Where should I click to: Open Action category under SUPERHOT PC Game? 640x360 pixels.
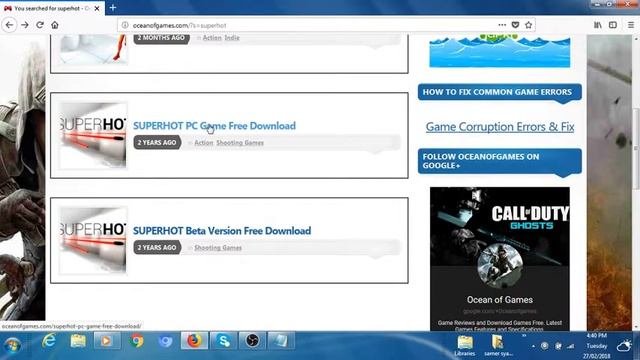(204, 143)
